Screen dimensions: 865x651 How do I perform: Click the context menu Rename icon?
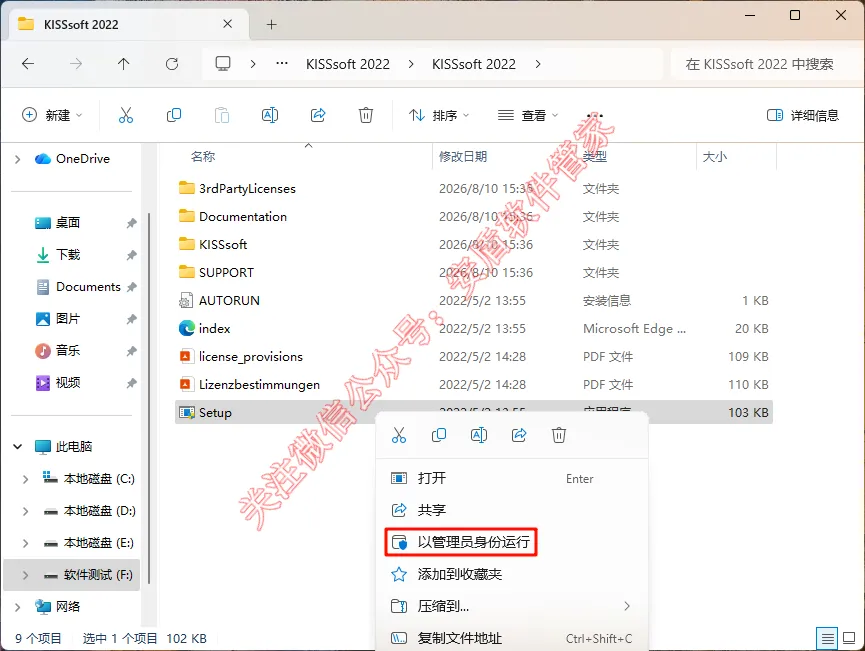click(479, 435)
